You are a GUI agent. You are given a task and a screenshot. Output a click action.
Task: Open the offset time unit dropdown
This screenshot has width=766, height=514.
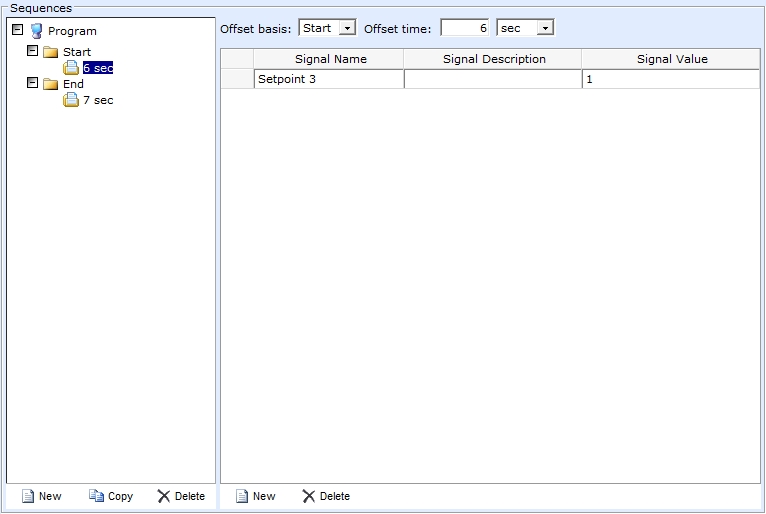[544, 29]
